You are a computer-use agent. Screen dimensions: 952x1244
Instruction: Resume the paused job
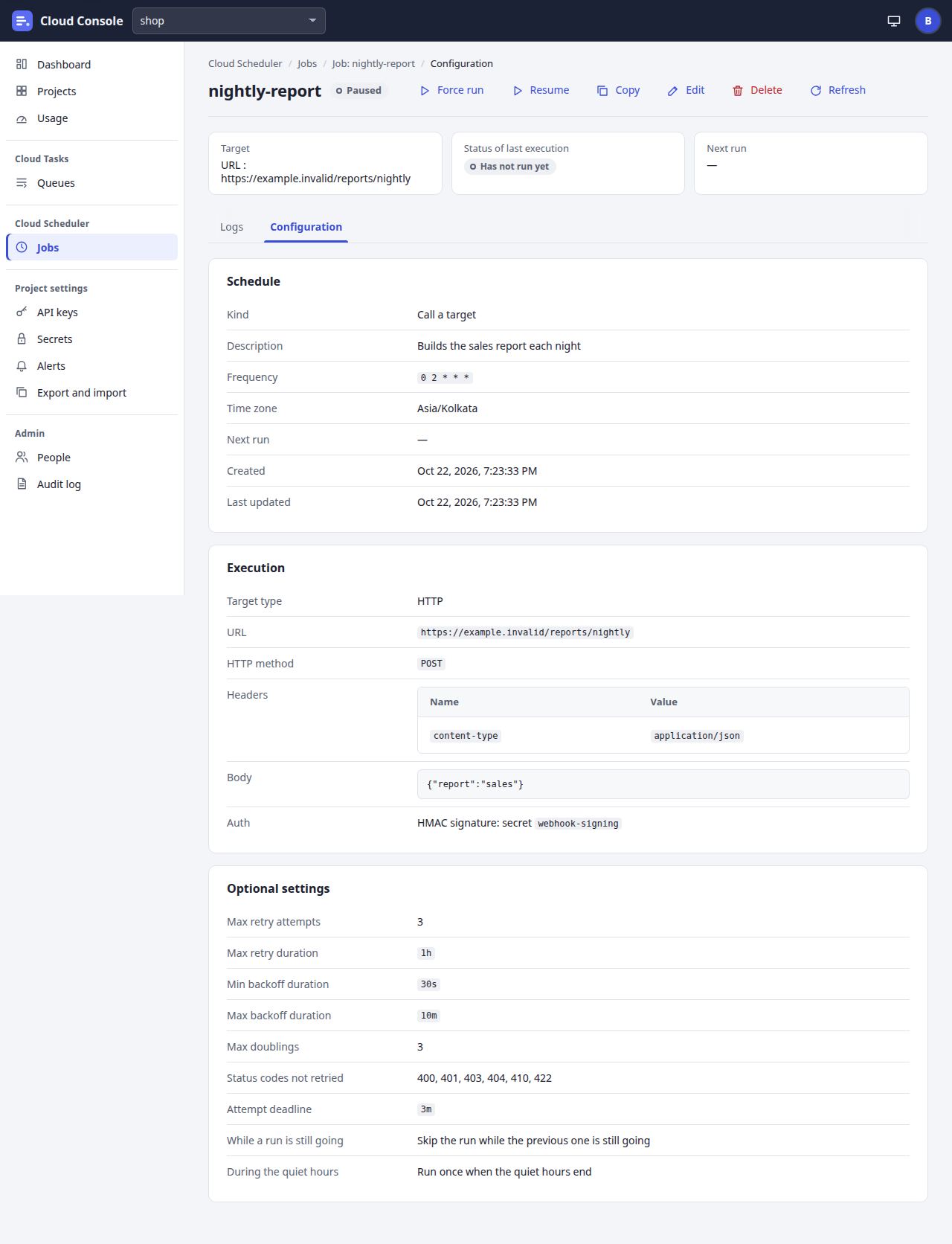(541, 90)
